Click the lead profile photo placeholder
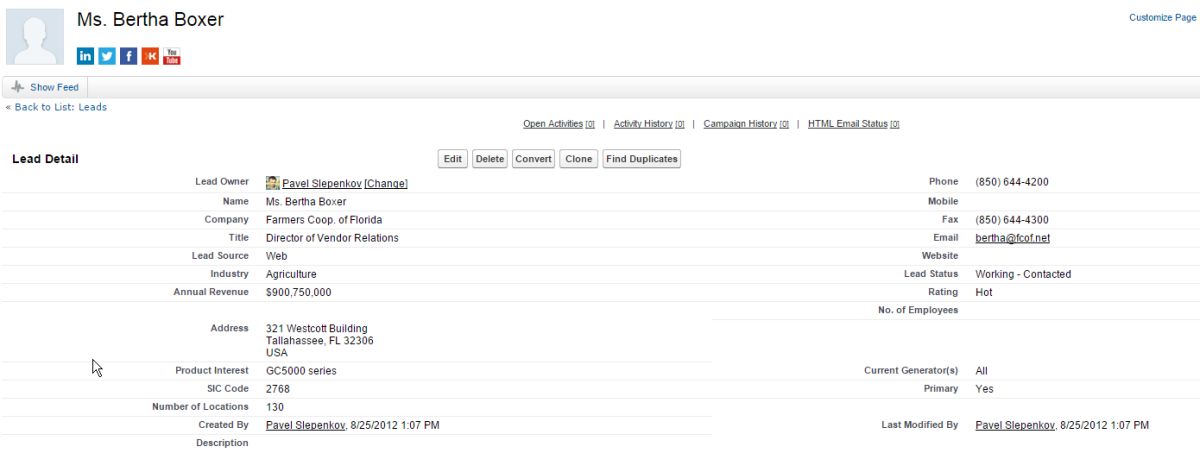Image resolution: width=1200 pixels, height=453 pixels. pyautogui.click(x=35, y=37)
